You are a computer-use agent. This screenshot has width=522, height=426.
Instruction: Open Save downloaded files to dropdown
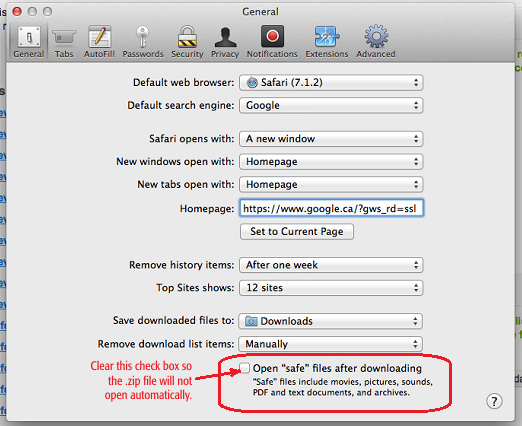click(330, 321)
